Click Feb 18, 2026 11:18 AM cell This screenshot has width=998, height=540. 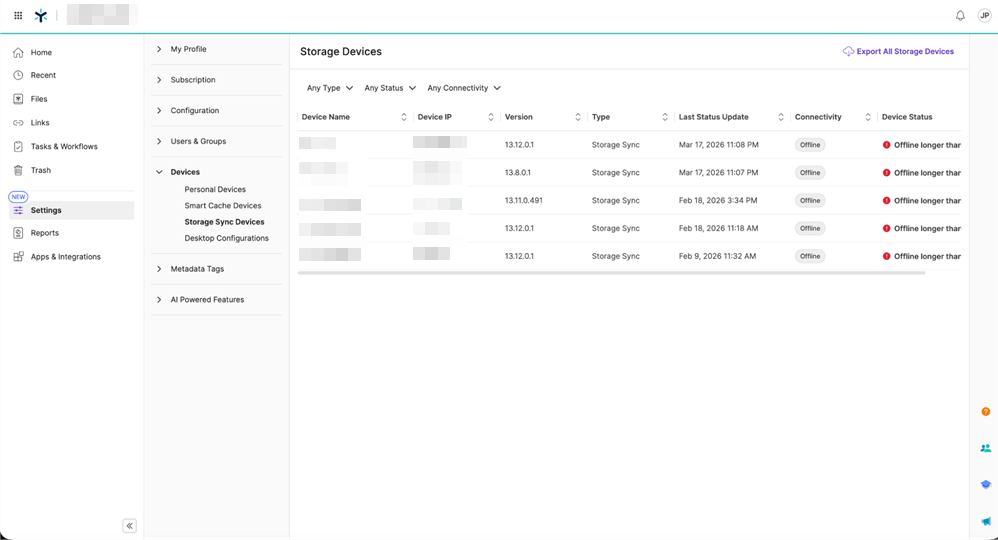(x=719, y=228)
